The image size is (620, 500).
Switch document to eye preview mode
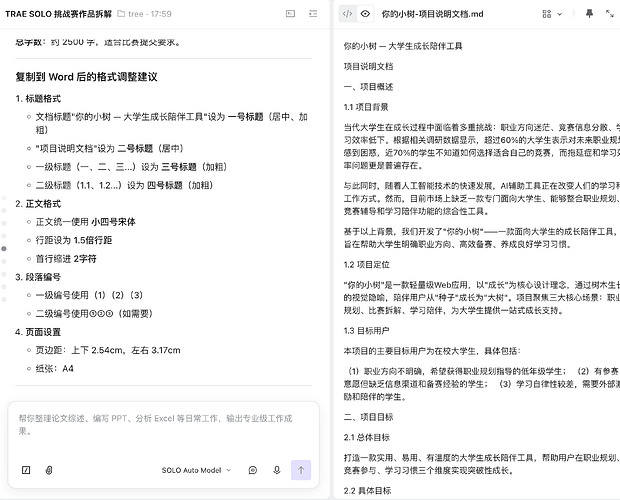point(365,14)
